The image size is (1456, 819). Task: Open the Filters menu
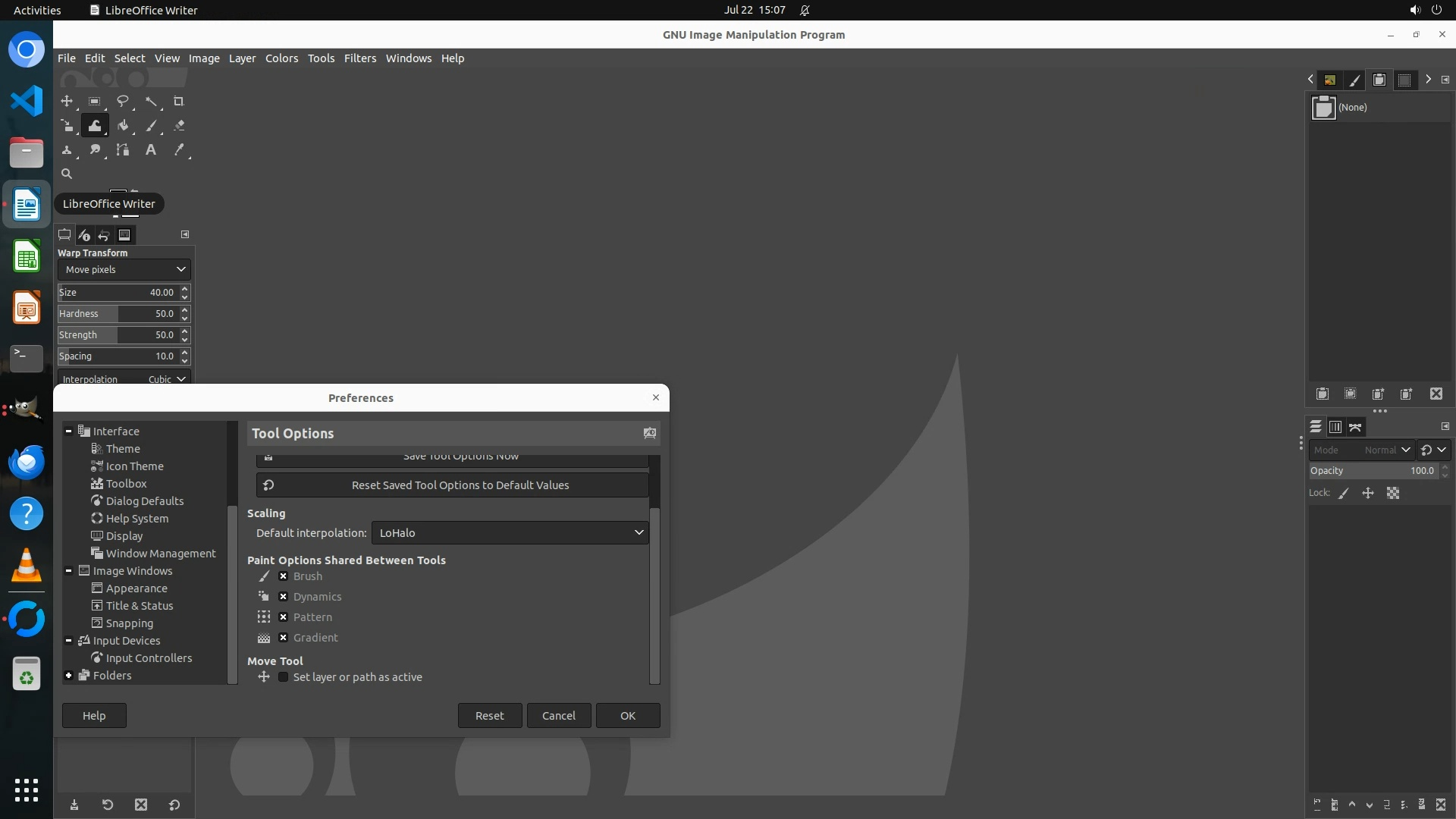[359, 58]
